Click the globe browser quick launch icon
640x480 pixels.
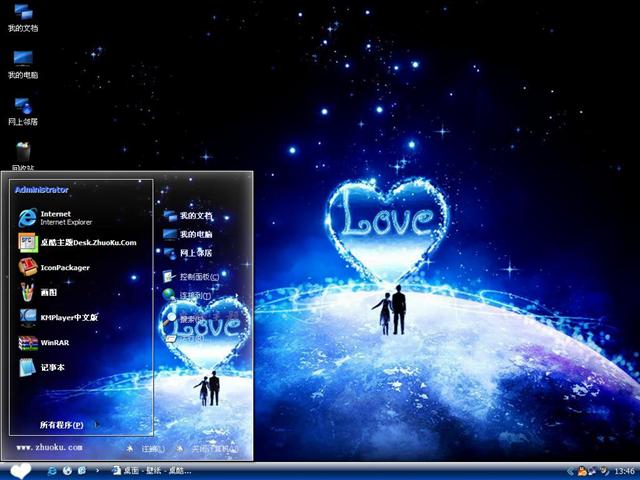(x=67, y=471)
